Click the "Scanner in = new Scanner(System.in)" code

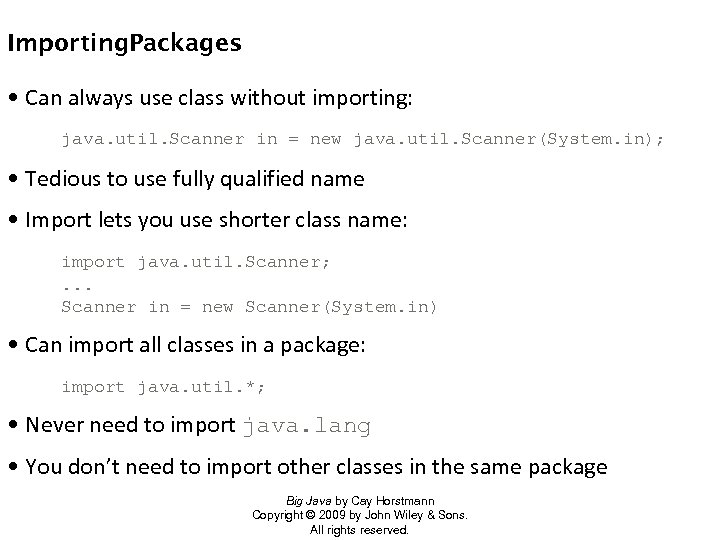coord(250,307)
